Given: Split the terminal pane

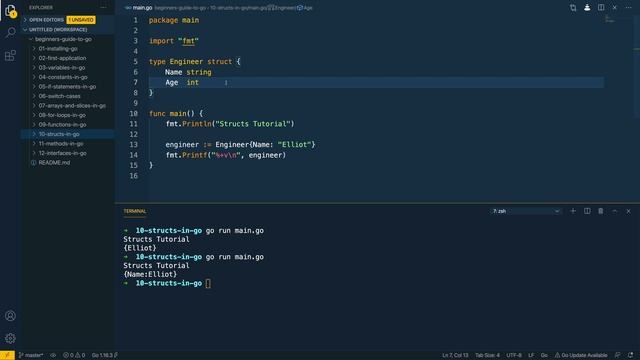Looking at the screenshot, I should click(x=587, y=211).
